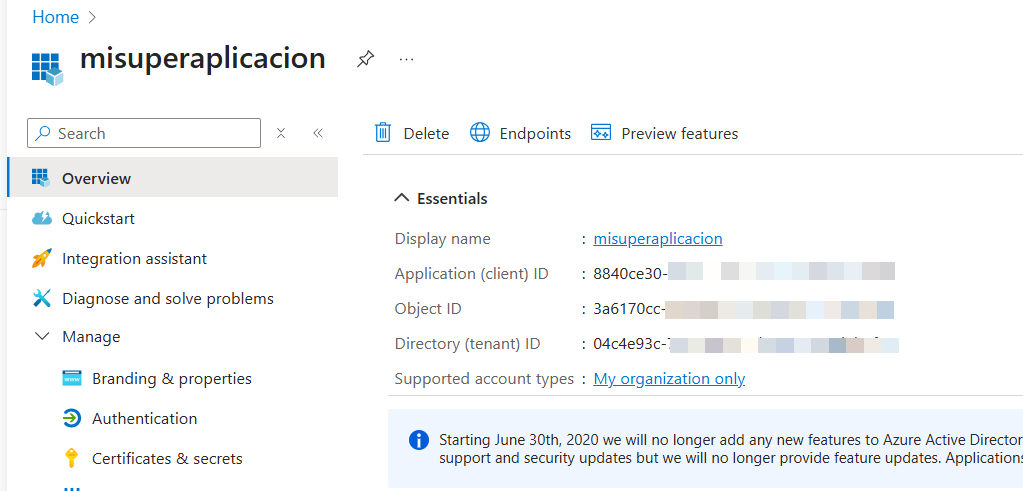Click the Manage section label
This screenshot has width=1023, height=491.
click(91, 337)
